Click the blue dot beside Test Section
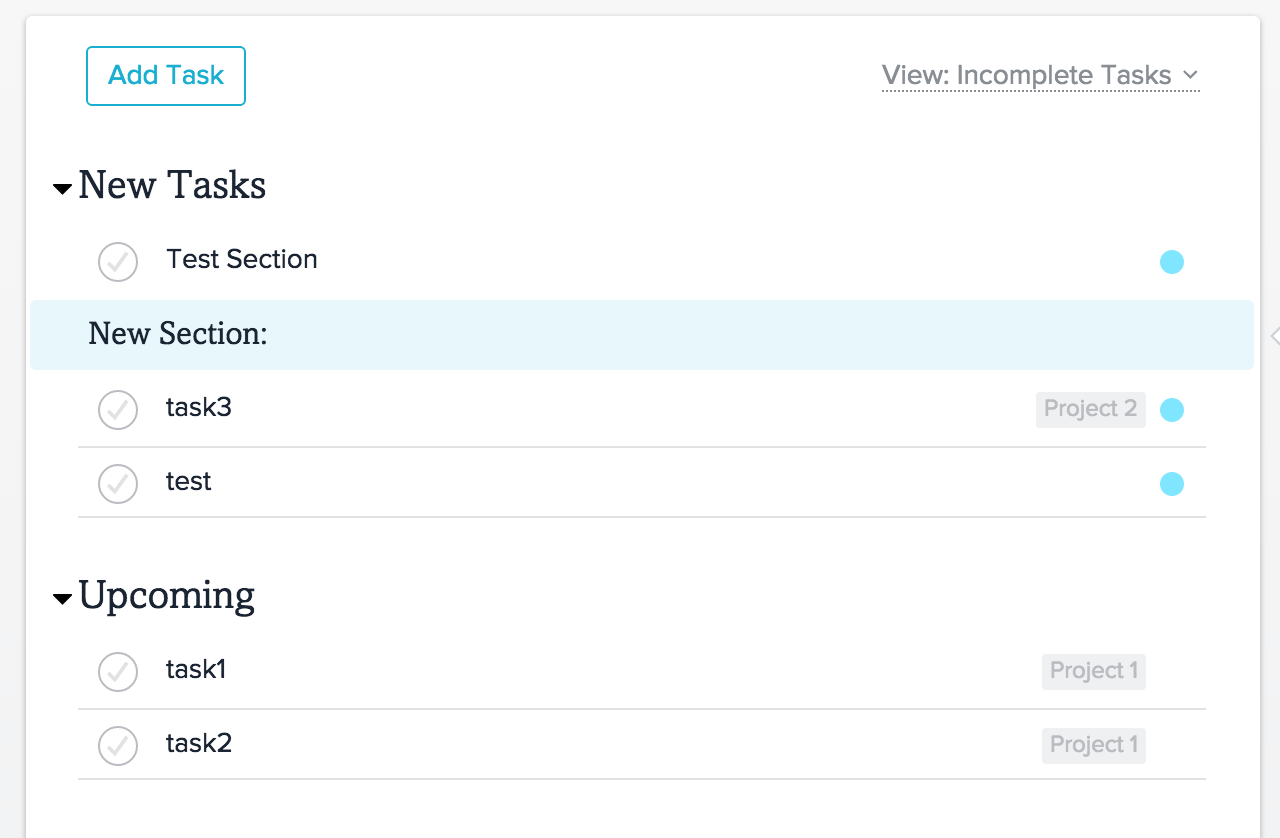1280x838 pixels. [x=1172, y=262]
